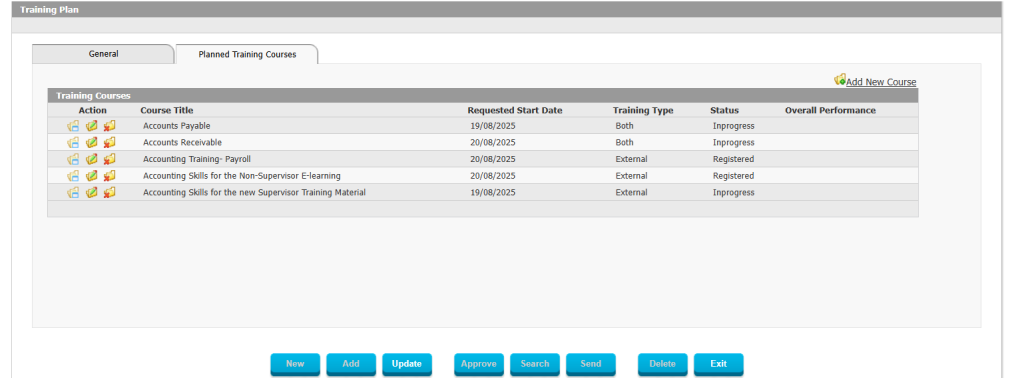1024x378 pixels.
Task: Click the folder icon beside Add New Course
Action: [x=840, y=80]
